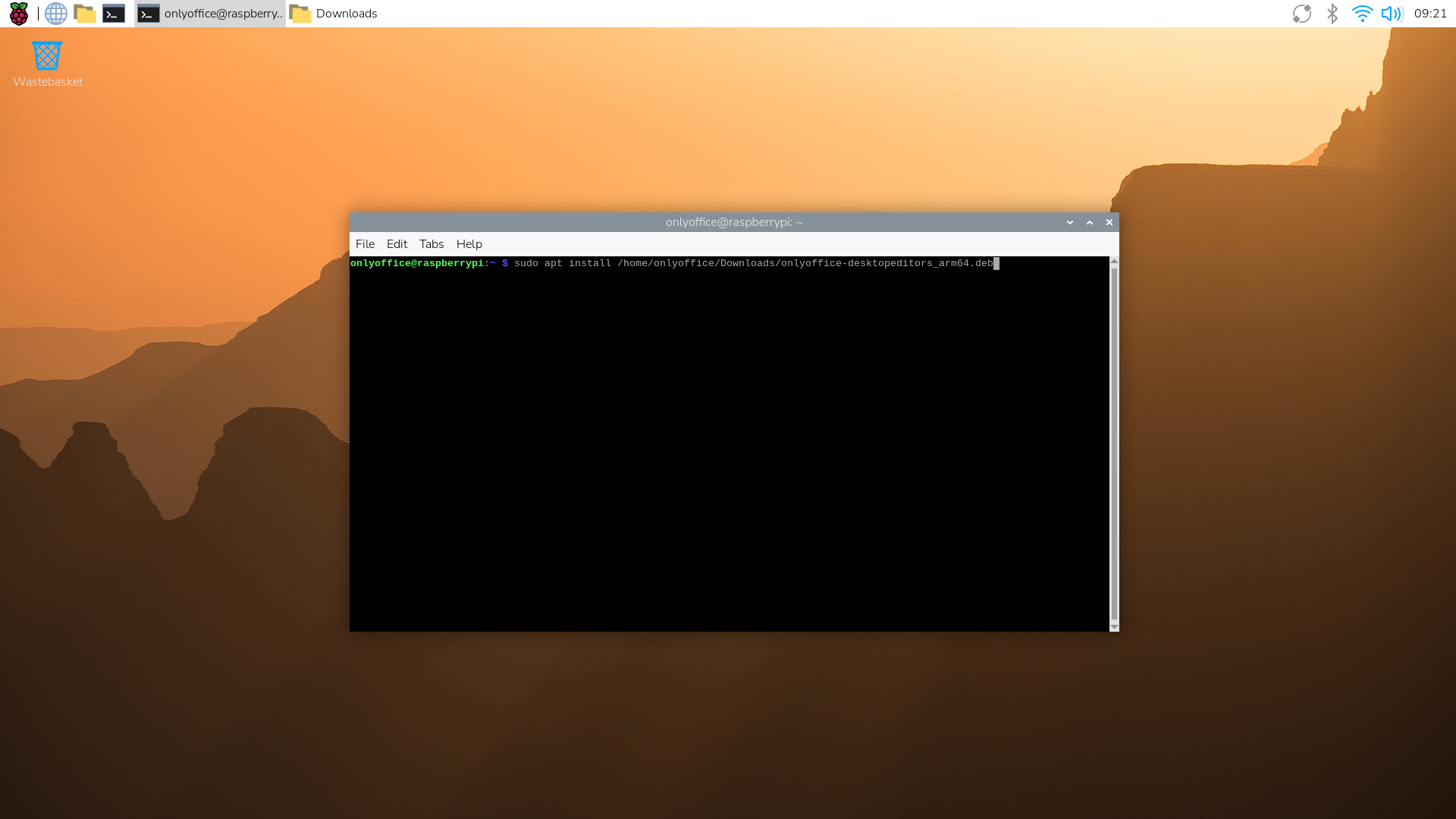Open the Help menu in the terminal
Viewport: 1456px width, 819px height.
pos(469,243)
